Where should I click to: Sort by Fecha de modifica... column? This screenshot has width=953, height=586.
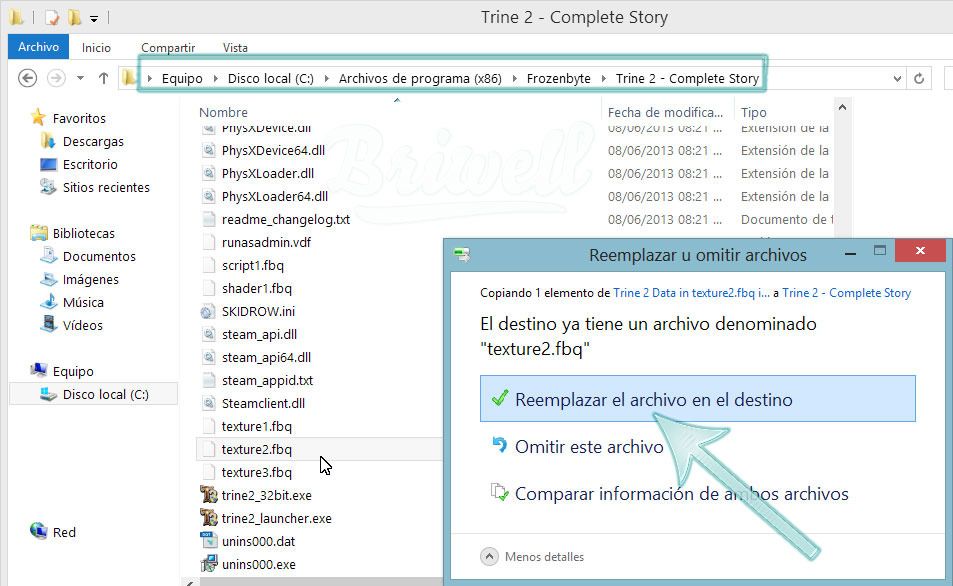[x=665, y=112]
